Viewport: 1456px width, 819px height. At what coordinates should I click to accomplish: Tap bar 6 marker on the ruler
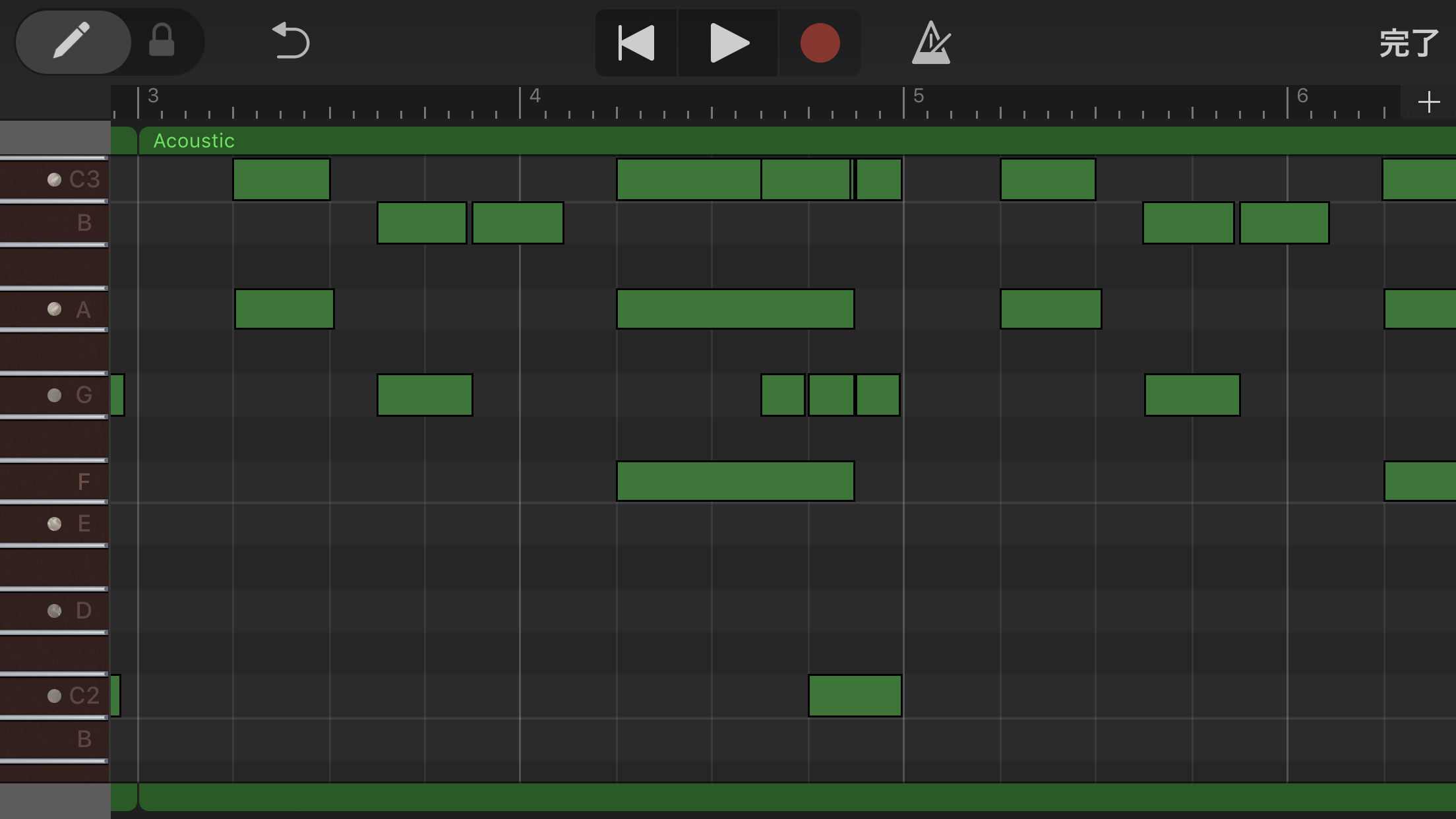(1302, 96)
